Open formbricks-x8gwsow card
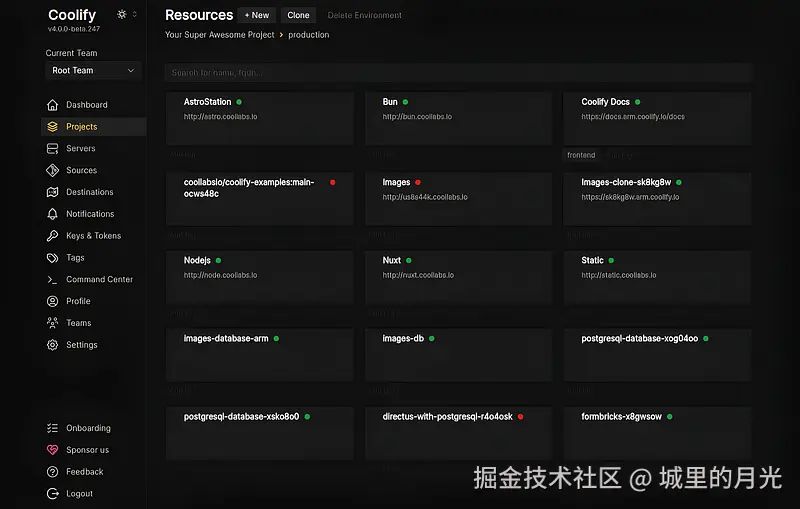This screenshot has height=509, width=800. pyautogui.click(x=657, y=433)
